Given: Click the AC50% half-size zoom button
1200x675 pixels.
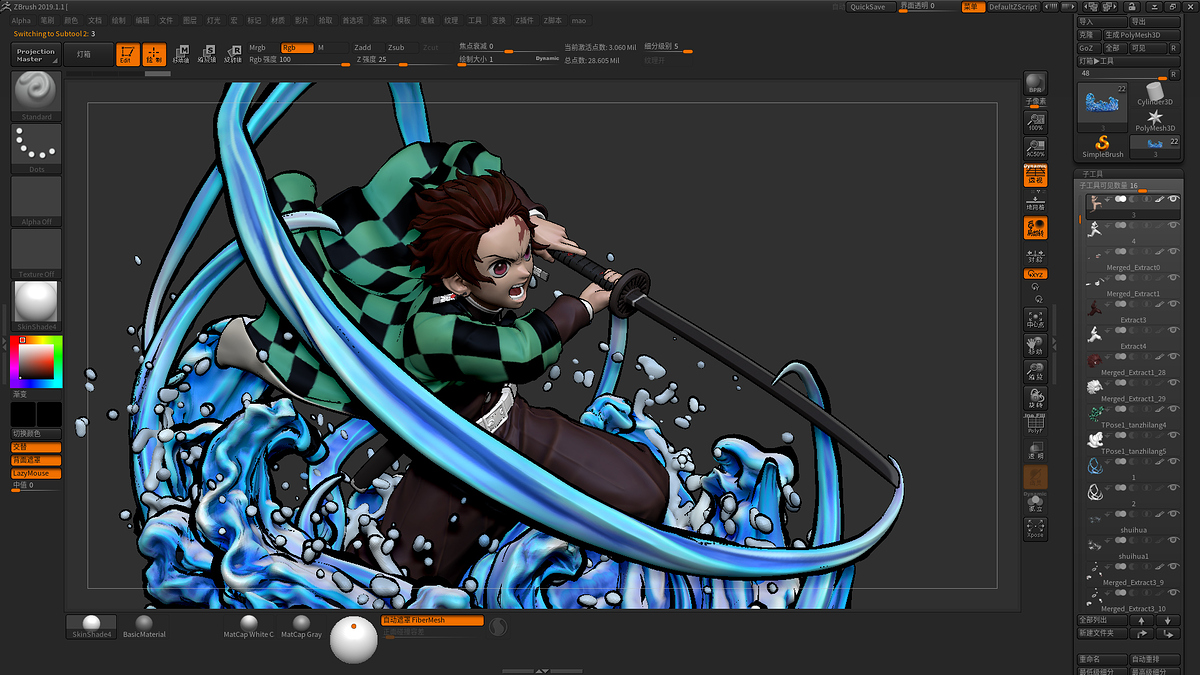Looking at the screenshot, I should [x=1036, y=148].
